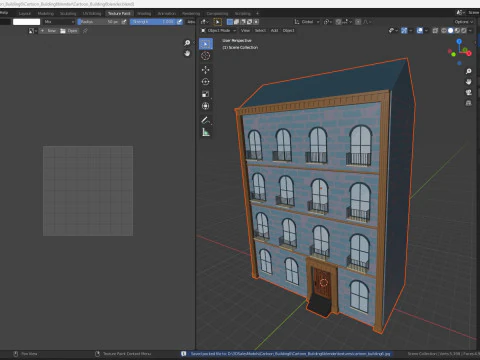The image size is (480, 360).
Task: Toggle radius pressure sensitivity
Action: [124, 22]
